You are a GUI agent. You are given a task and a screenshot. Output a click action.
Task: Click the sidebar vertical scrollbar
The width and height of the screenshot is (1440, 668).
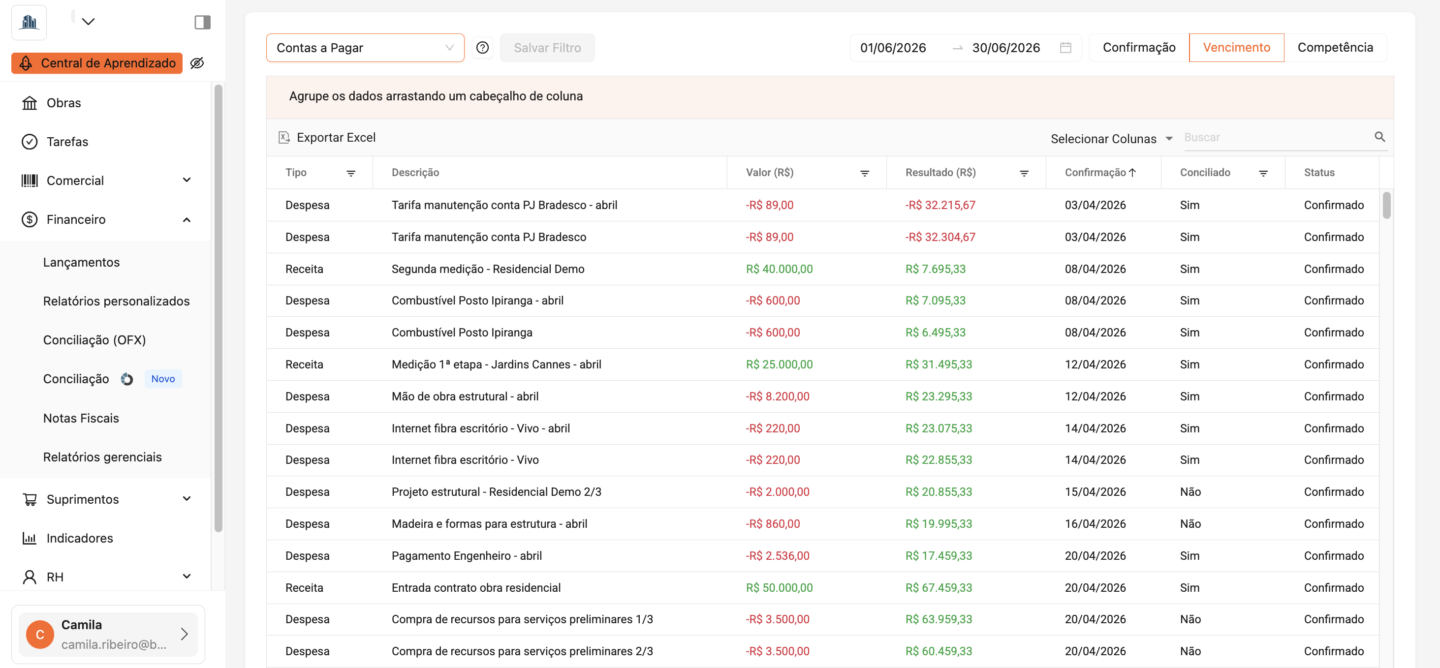point(218,308)
